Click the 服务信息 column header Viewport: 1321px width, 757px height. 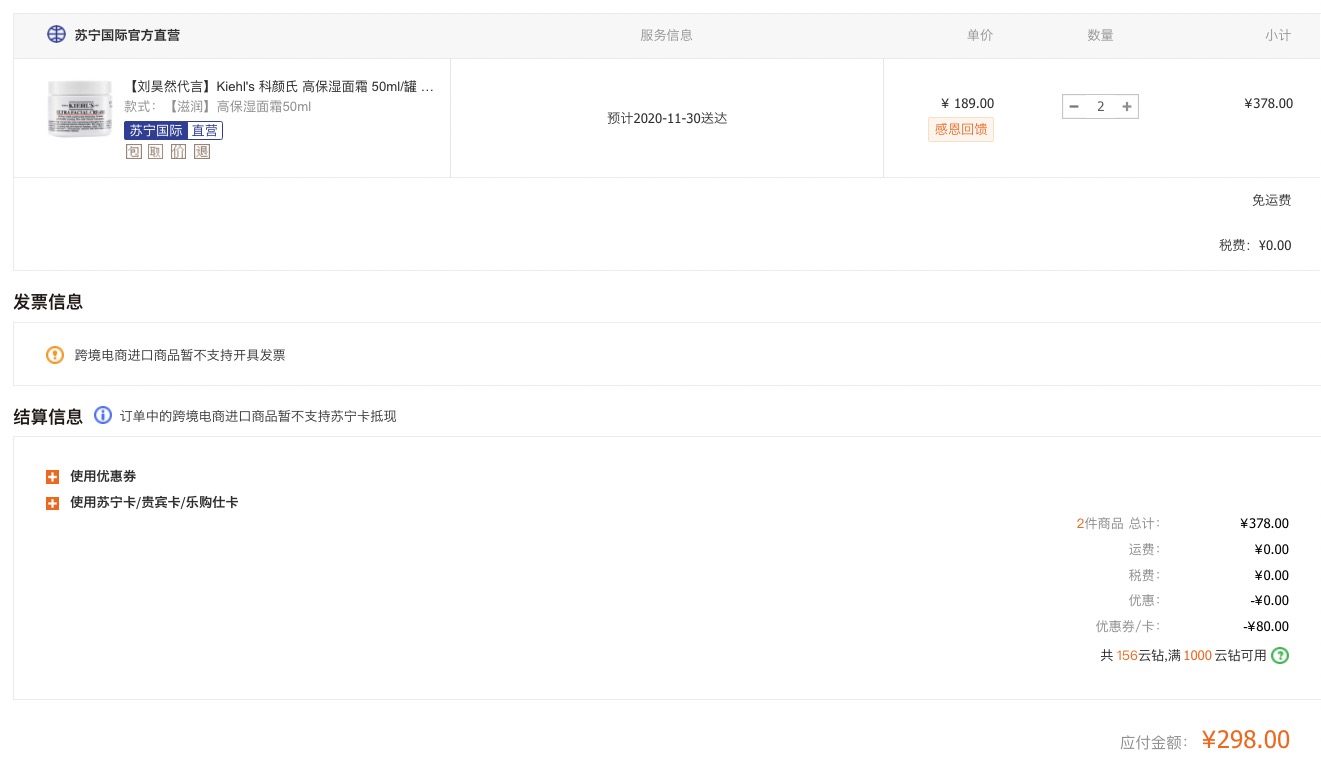(x=666, y=35)
